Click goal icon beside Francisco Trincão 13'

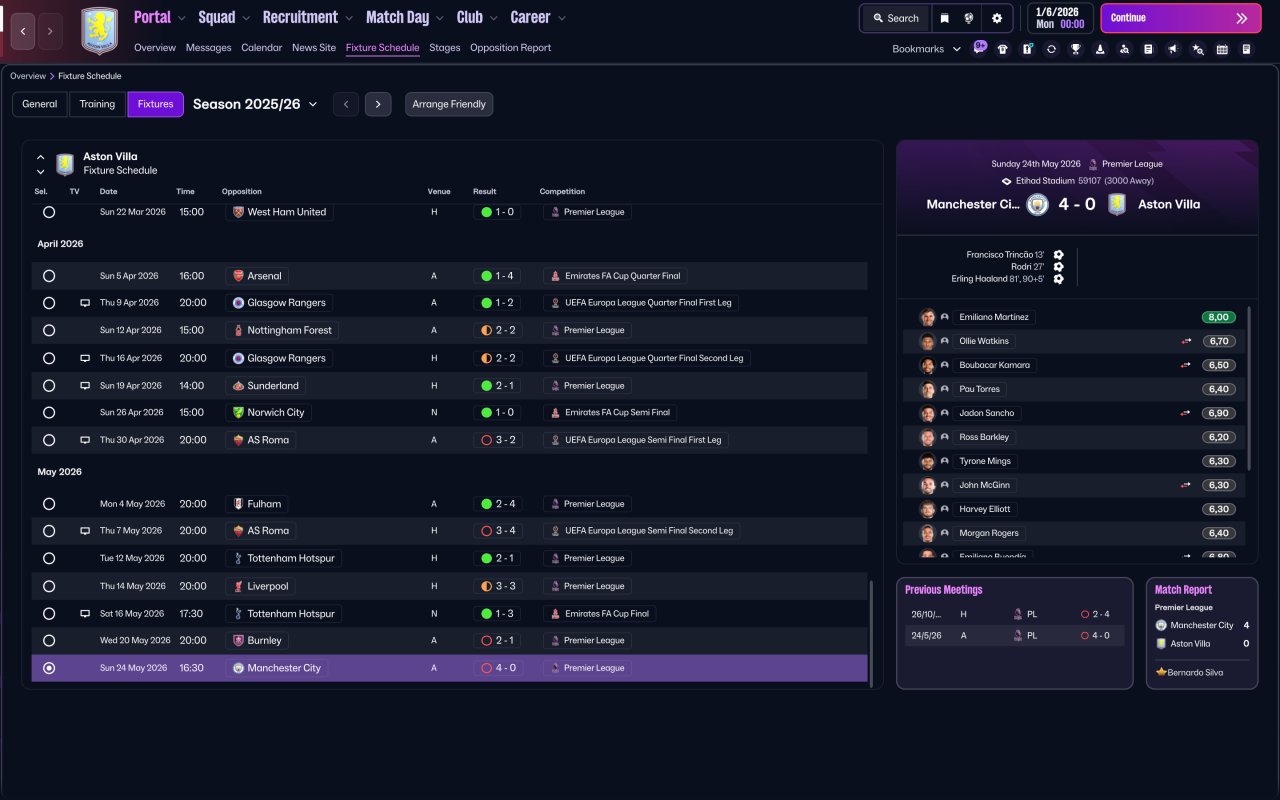coord(1058,255)
